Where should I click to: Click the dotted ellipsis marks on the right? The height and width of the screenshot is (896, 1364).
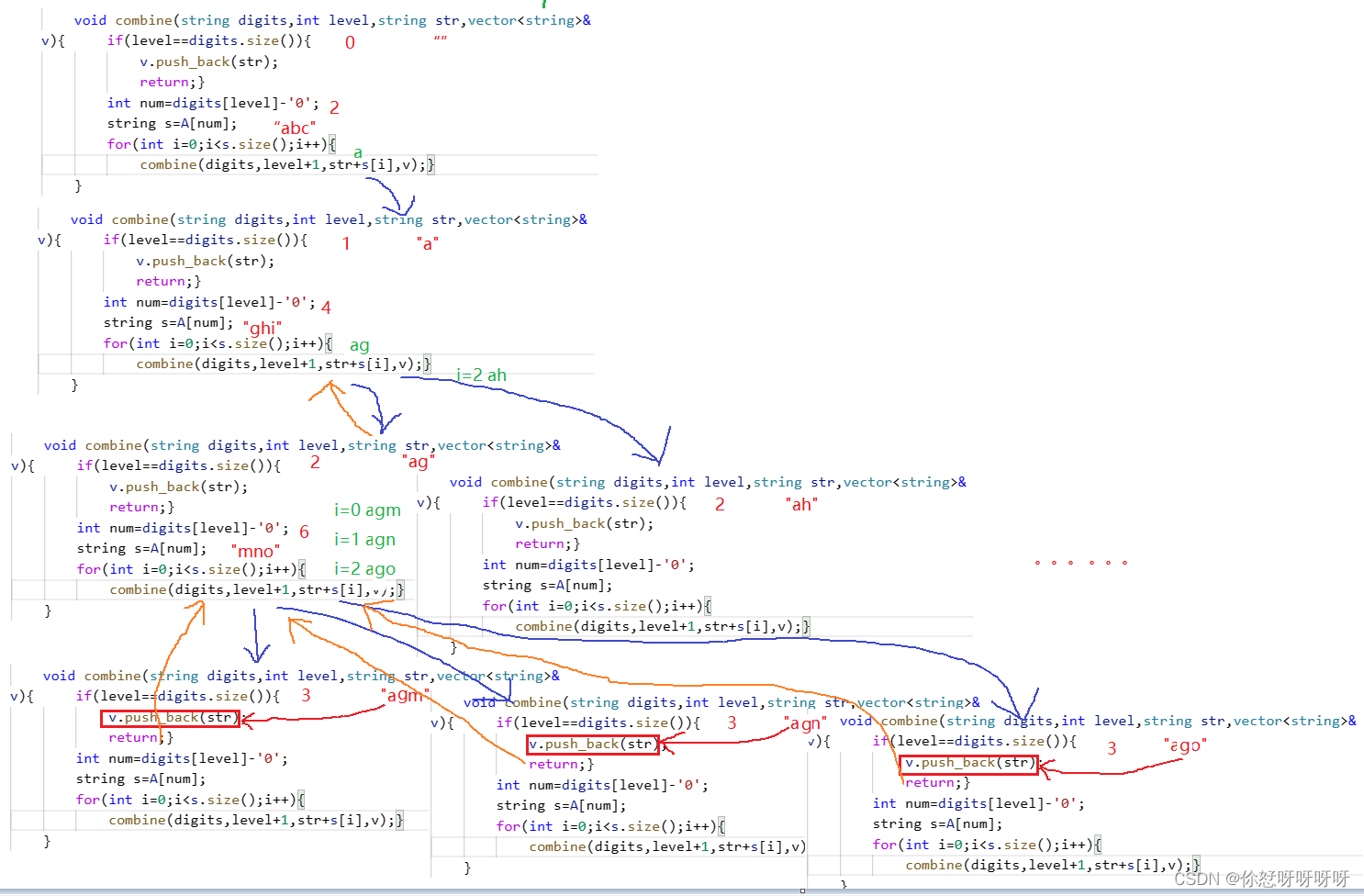pyautogui.click(x=1081, y=563)
